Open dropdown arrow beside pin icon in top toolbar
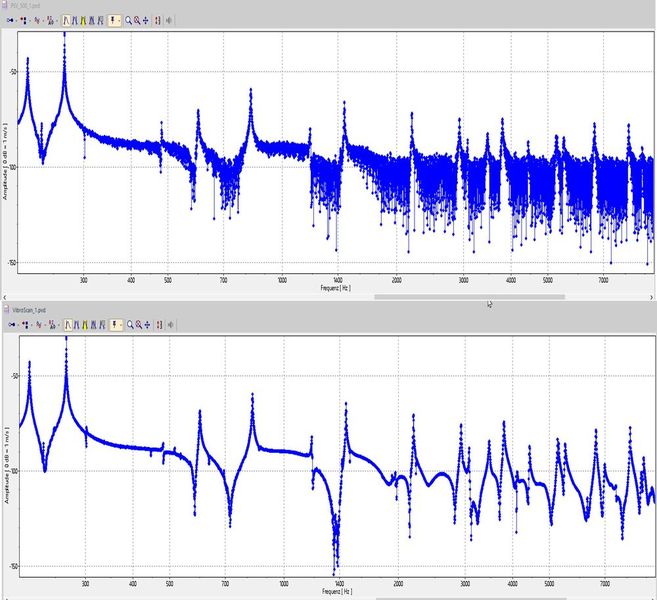Image resolution: width=657 pixels, height=600 pixels. [x=119, y=21]
